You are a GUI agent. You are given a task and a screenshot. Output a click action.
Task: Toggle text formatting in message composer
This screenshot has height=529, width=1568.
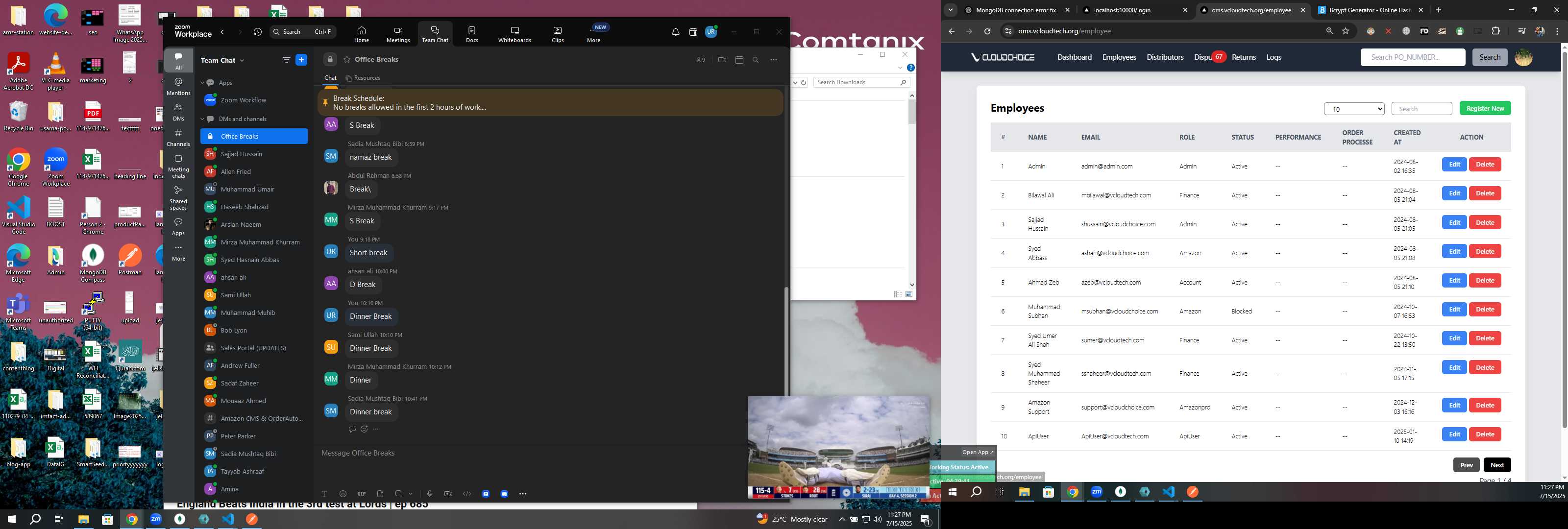pos(324,494)
